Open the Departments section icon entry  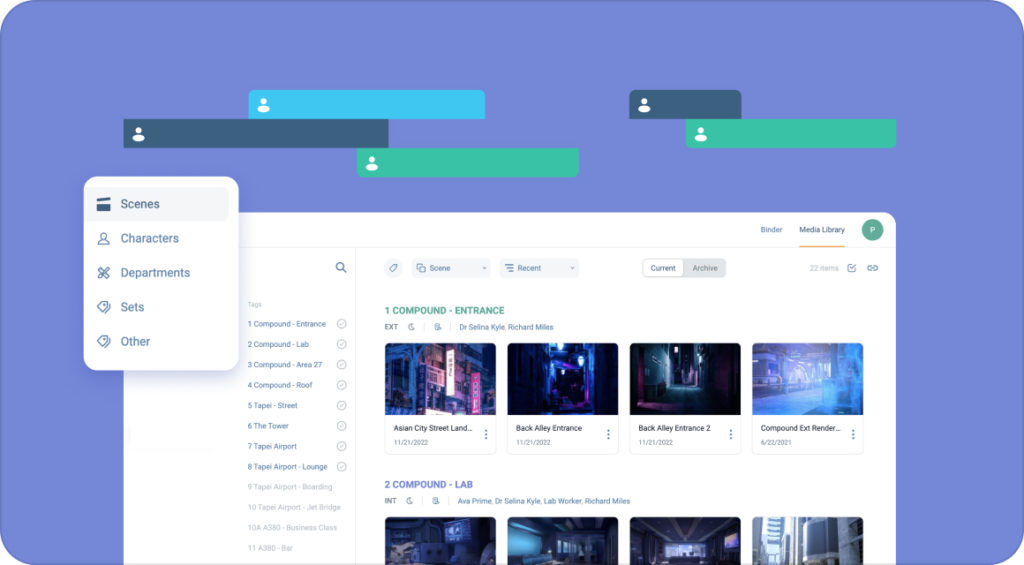(x=103, y=272)
